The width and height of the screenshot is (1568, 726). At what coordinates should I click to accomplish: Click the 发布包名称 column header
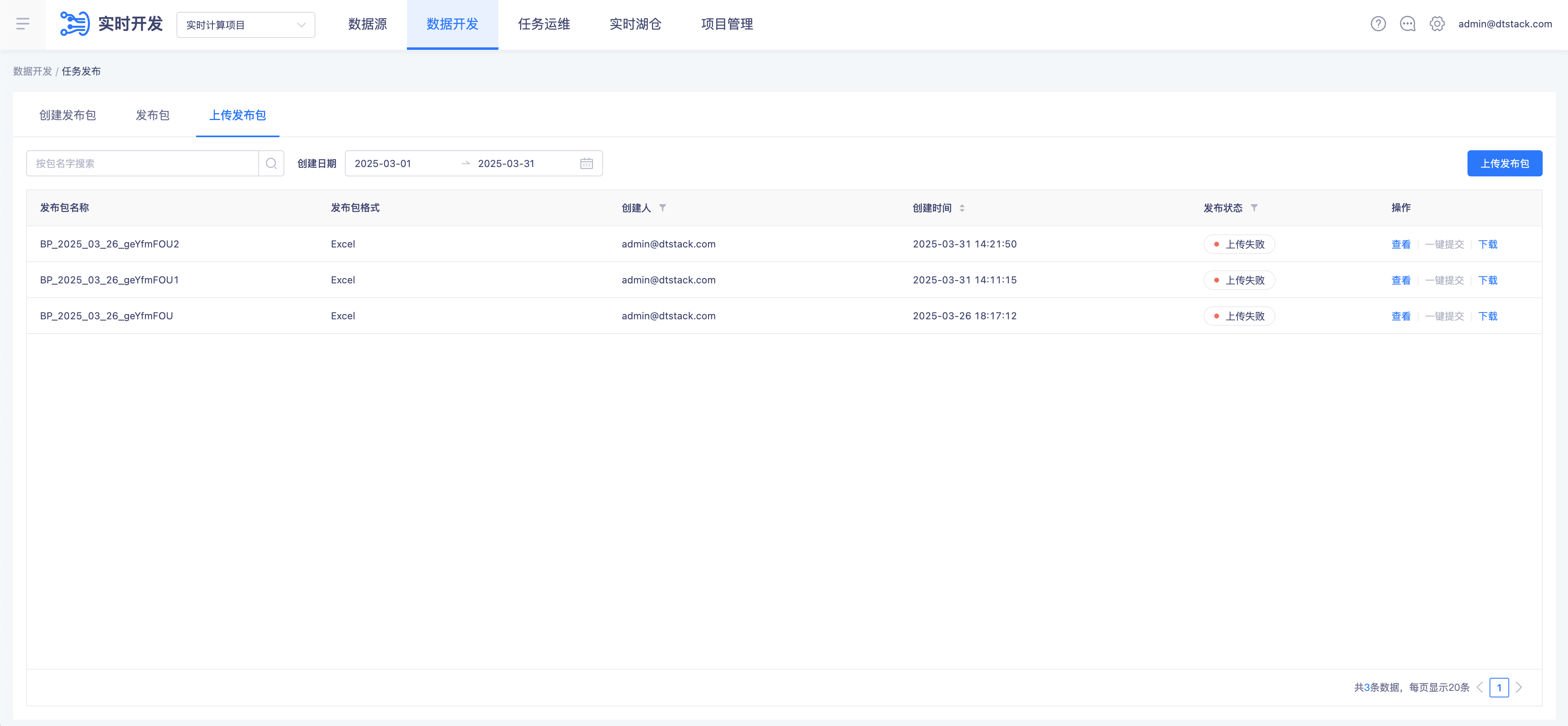65,208
